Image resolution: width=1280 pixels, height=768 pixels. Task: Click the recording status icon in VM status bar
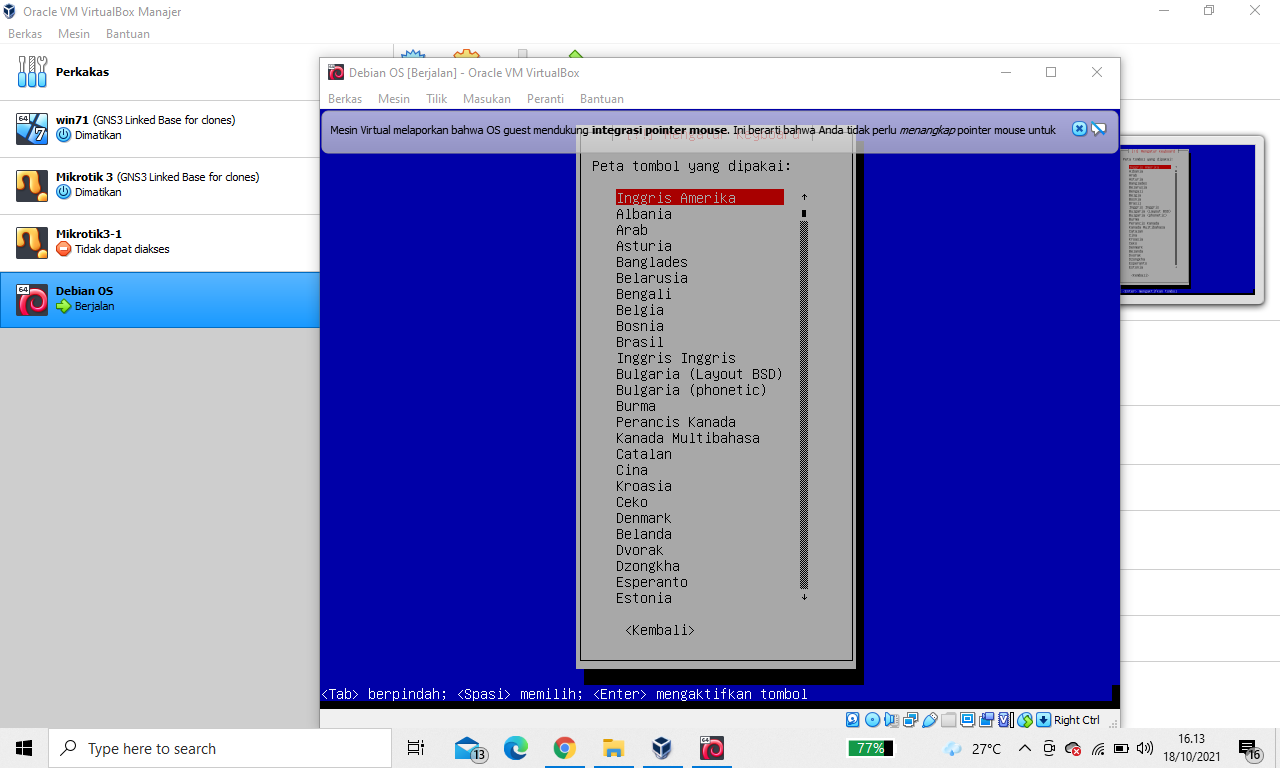[x=987, y=720]
